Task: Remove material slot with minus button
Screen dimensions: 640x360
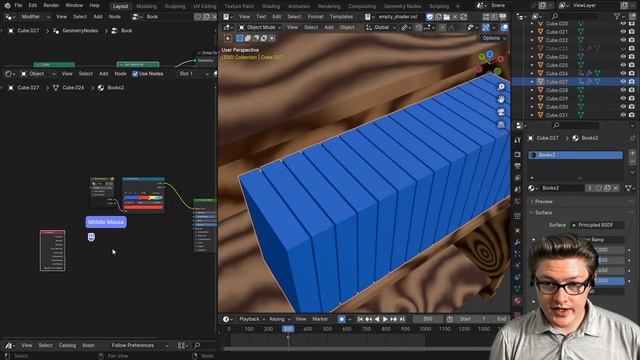Action: (x=632, y=161)
